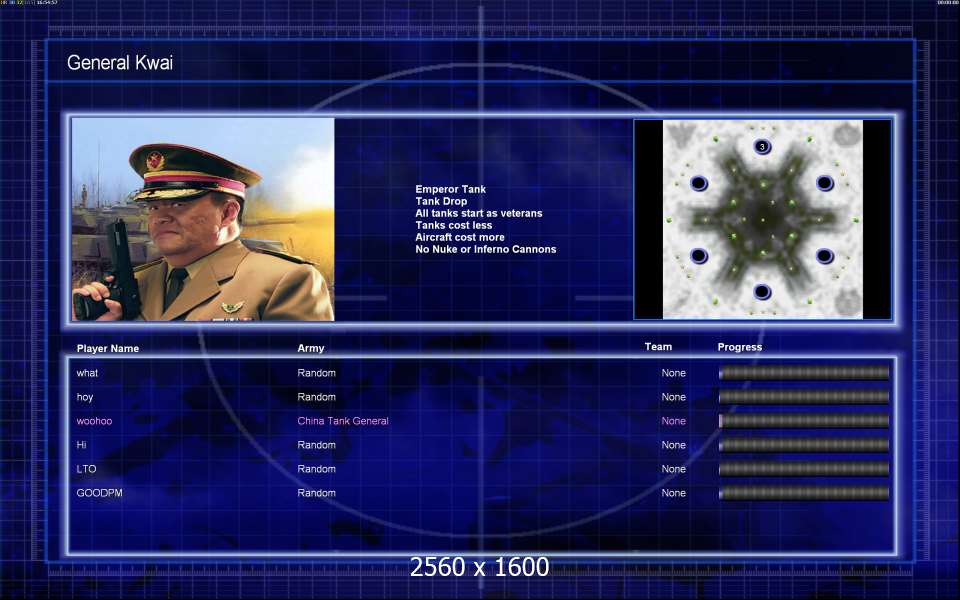Click Random army for player Hi
The image size is (960, 600).
(317, 444)
